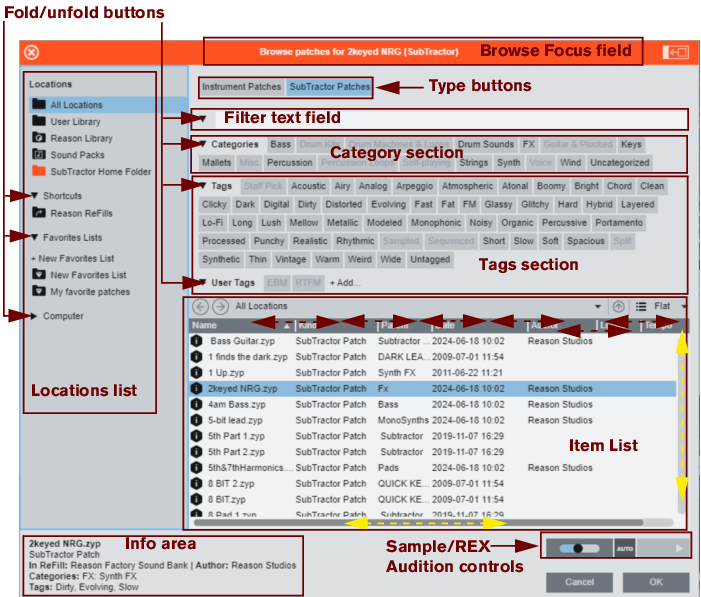
Task: Select Sound Packs in Locations list
Action: pyautogui.click(x=77, y=155)
